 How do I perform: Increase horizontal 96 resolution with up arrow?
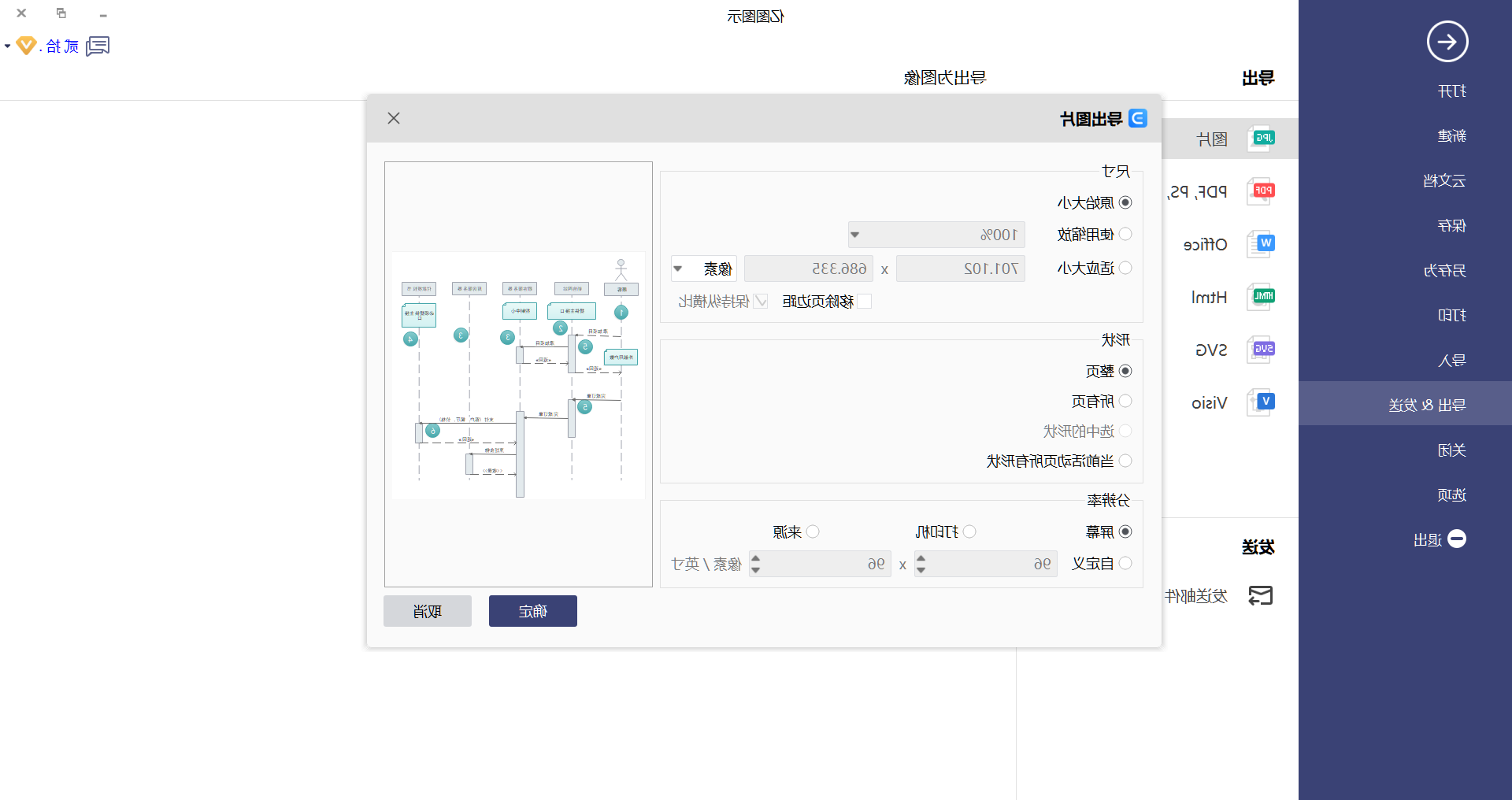tap(921, 558)
